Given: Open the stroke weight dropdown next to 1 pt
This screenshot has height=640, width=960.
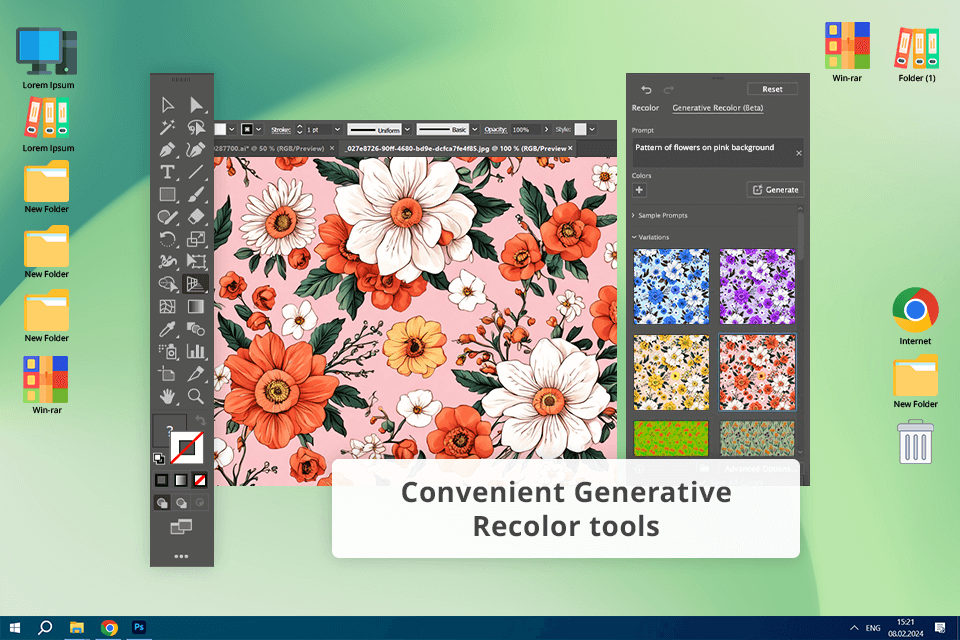Looking at the screenshot, I should (x=337, y=130).
